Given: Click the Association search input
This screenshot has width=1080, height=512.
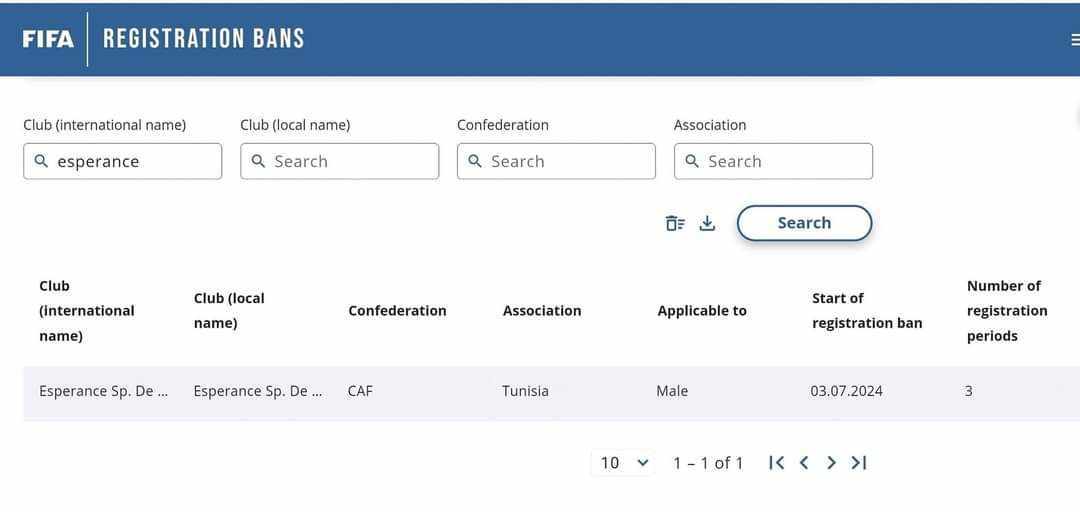Looking at the screenshot, I should pos(774,161).
